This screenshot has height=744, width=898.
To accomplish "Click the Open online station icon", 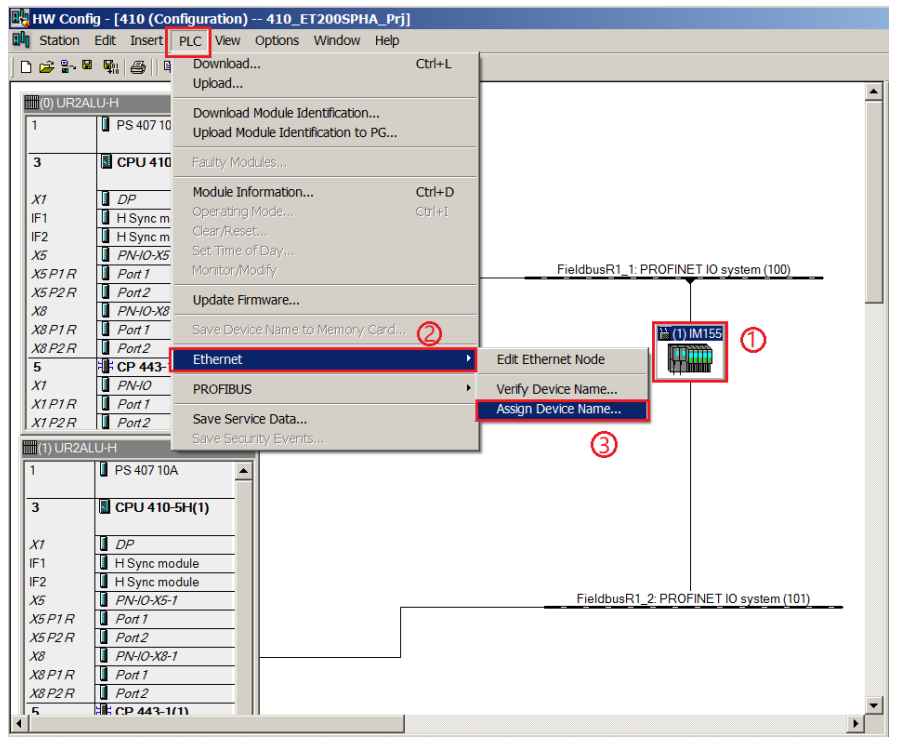I will [x=68, y=67].
